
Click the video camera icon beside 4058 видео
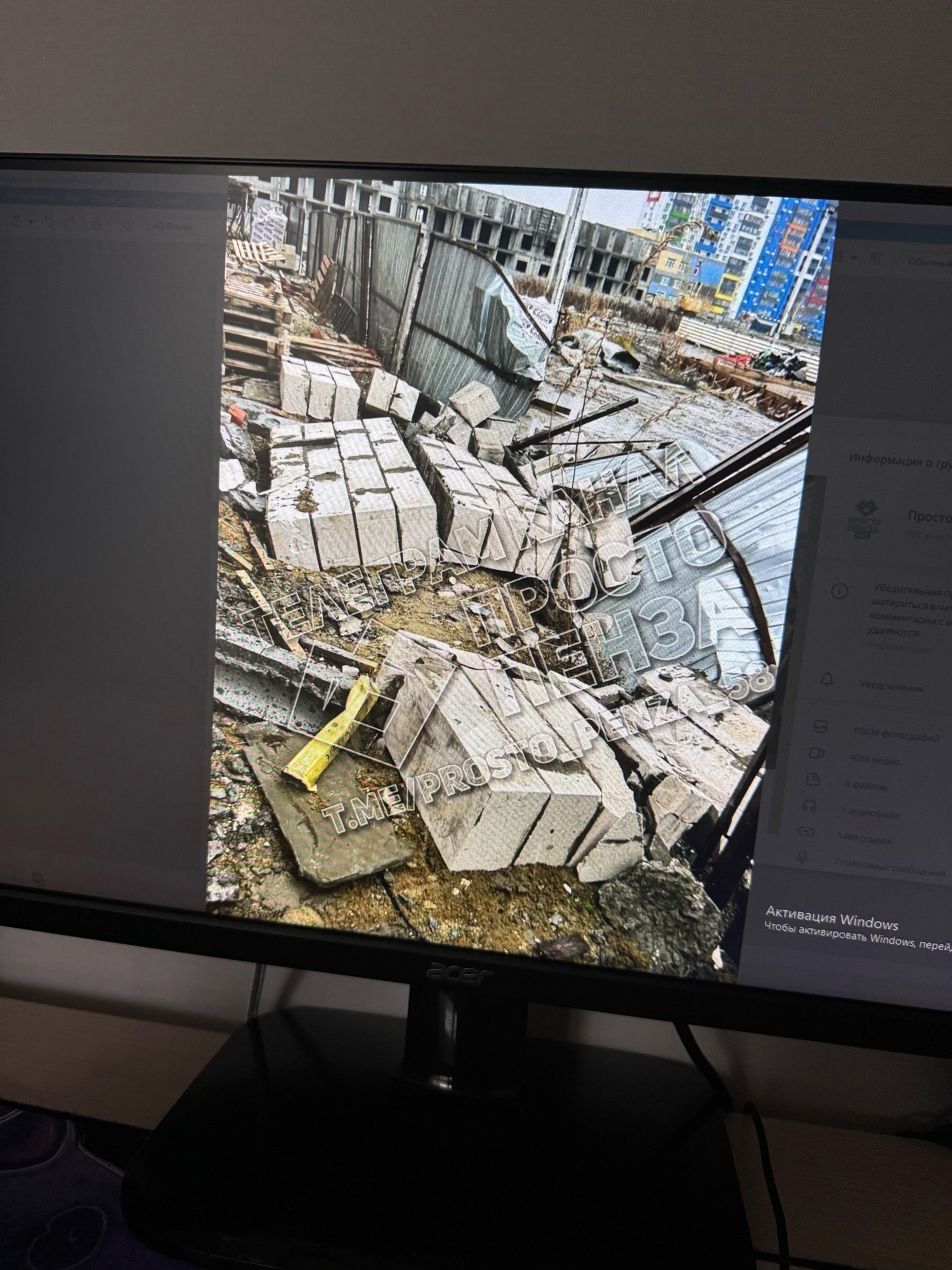816,753
